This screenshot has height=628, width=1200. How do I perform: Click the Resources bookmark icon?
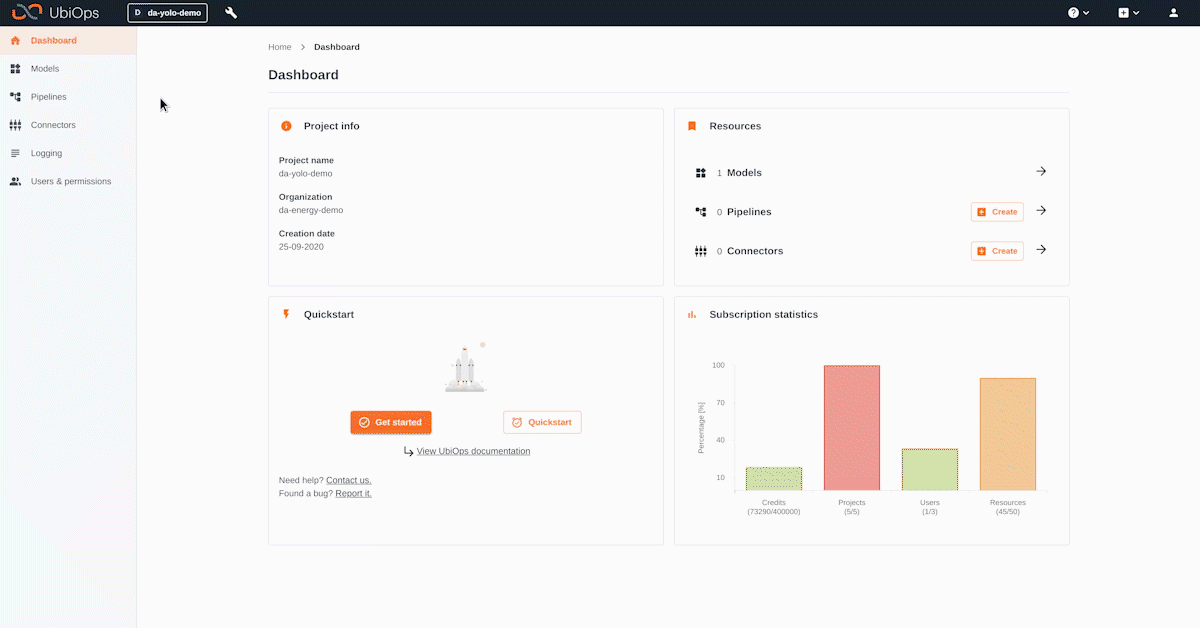(x=691, y=126)
